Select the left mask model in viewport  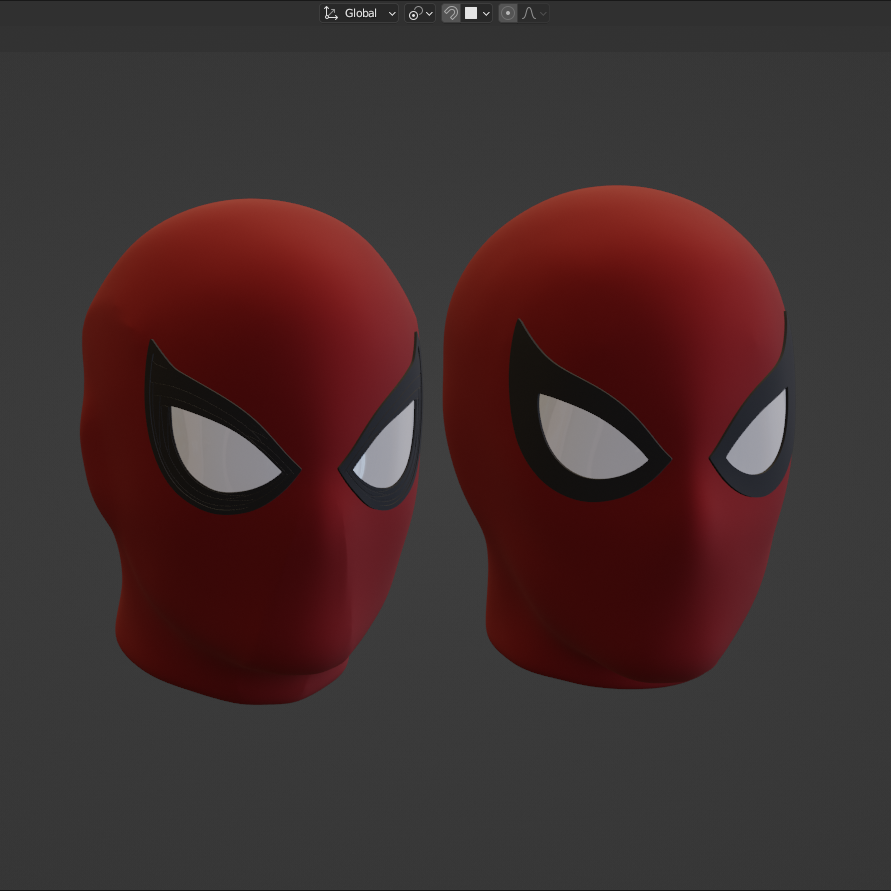click(251, 452)
